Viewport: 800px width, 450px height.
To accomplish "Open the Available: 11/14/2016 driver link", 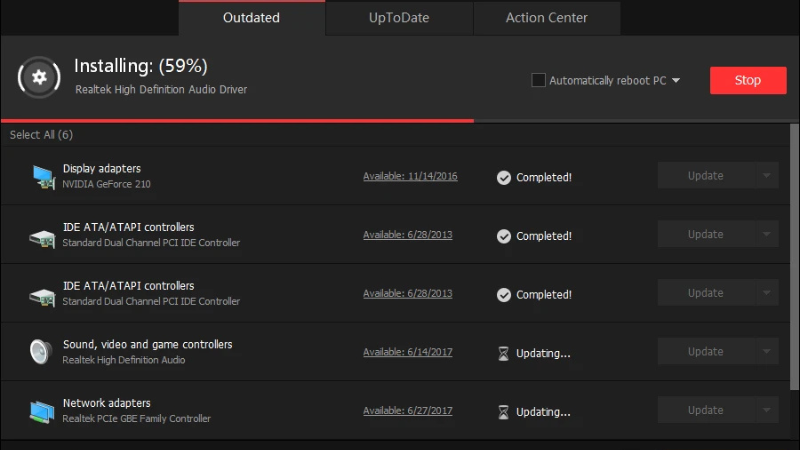I will tap(410, 176).
